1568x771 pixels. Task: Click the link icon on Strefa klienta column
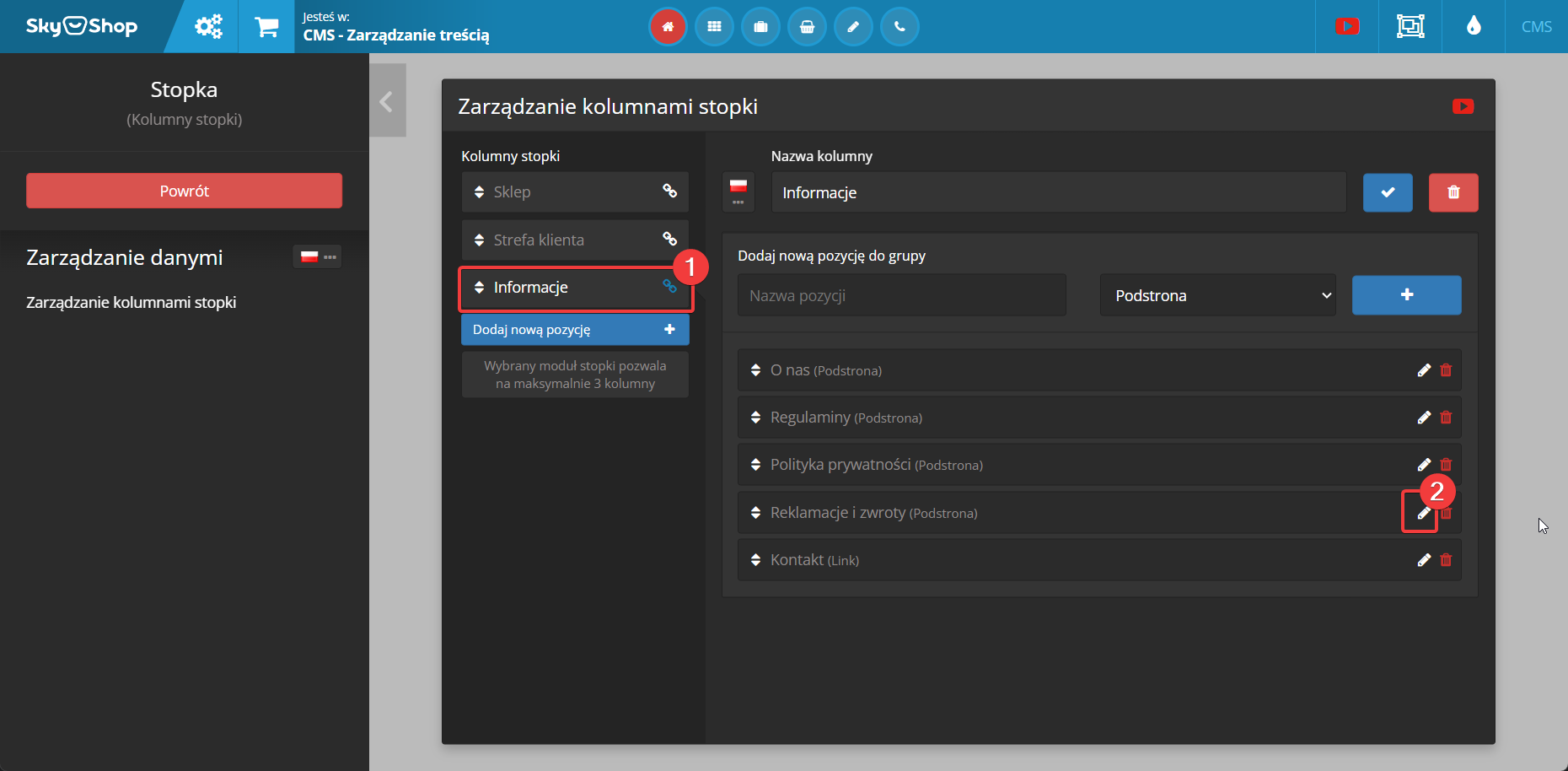coord(670,239)
